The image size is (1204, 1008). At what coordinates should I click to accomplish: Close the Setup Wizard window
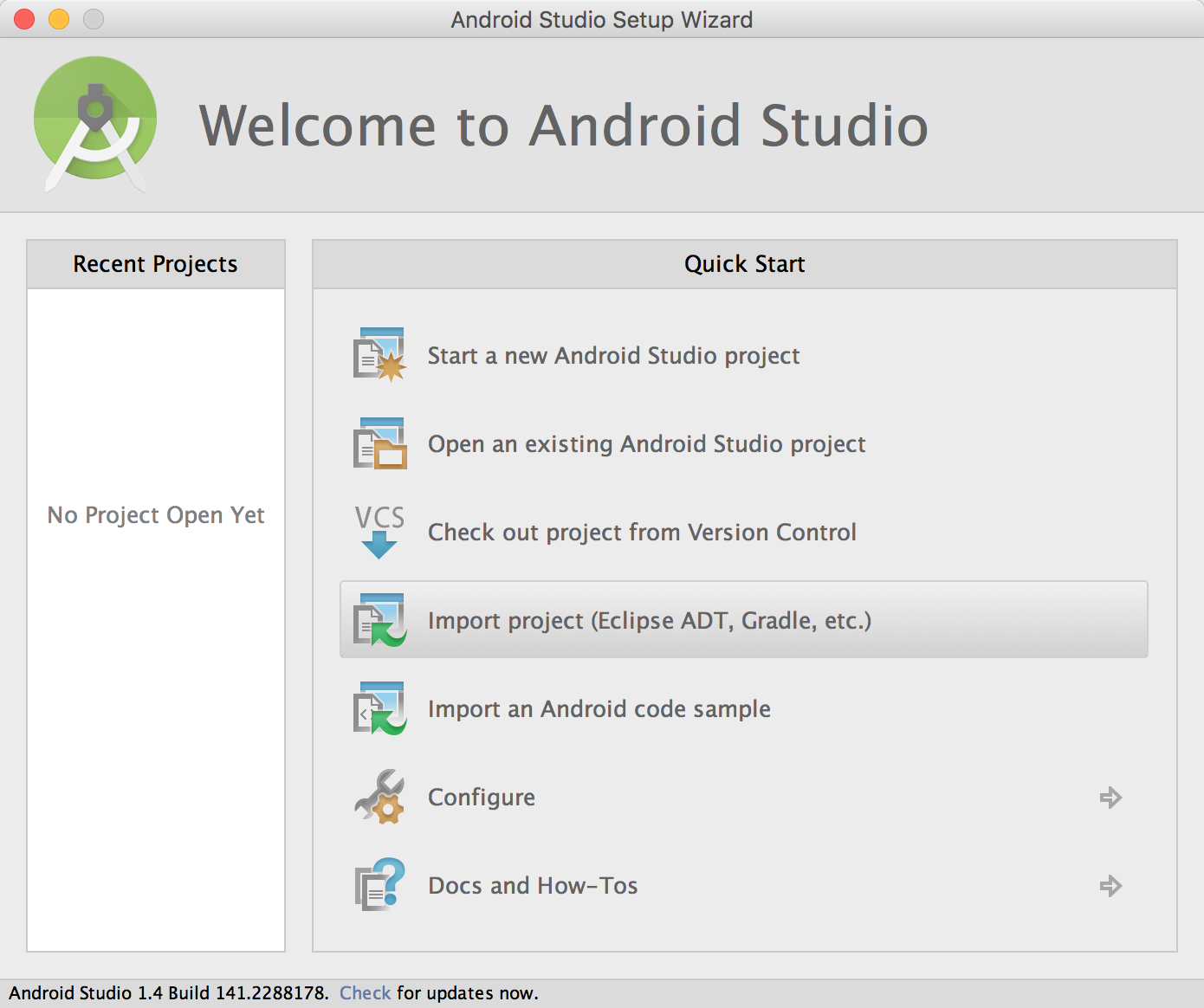click(x=24, y=19)
